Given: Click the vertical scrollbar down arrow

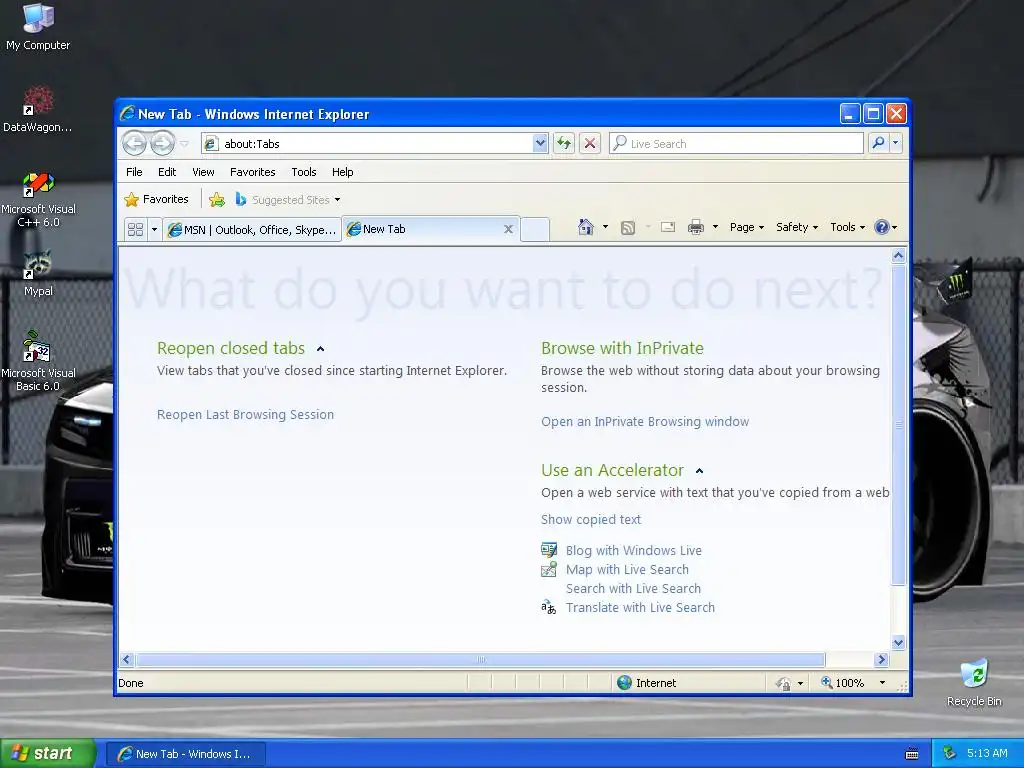Looking at the screenshot, I should [899, 643].
